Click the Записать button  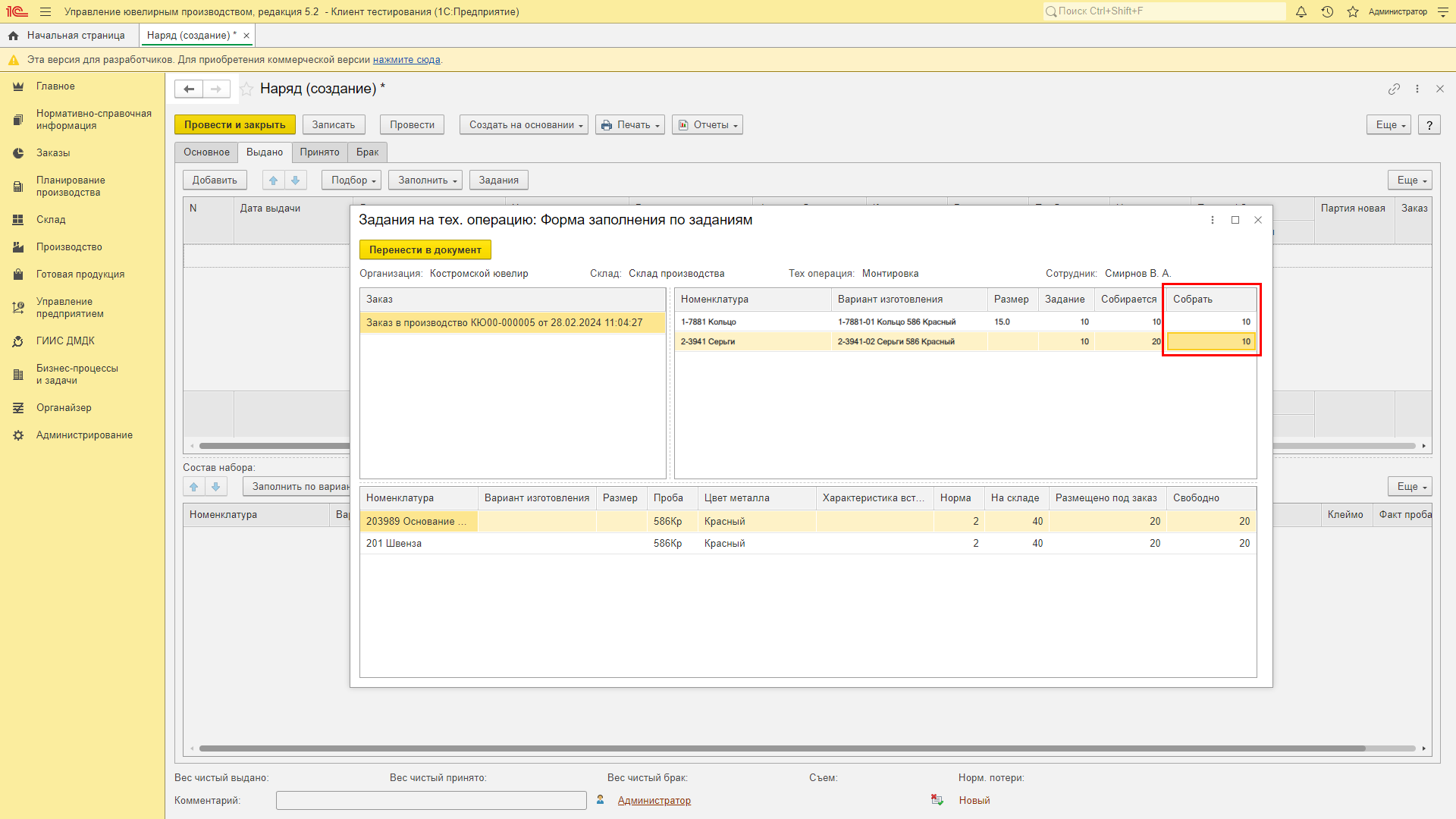point(334,125)
